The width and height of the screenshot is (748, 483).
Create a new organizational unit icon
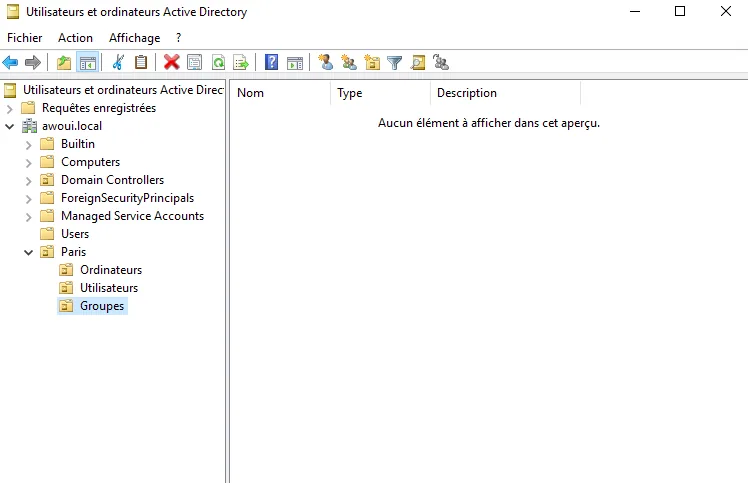pos(372,63)
